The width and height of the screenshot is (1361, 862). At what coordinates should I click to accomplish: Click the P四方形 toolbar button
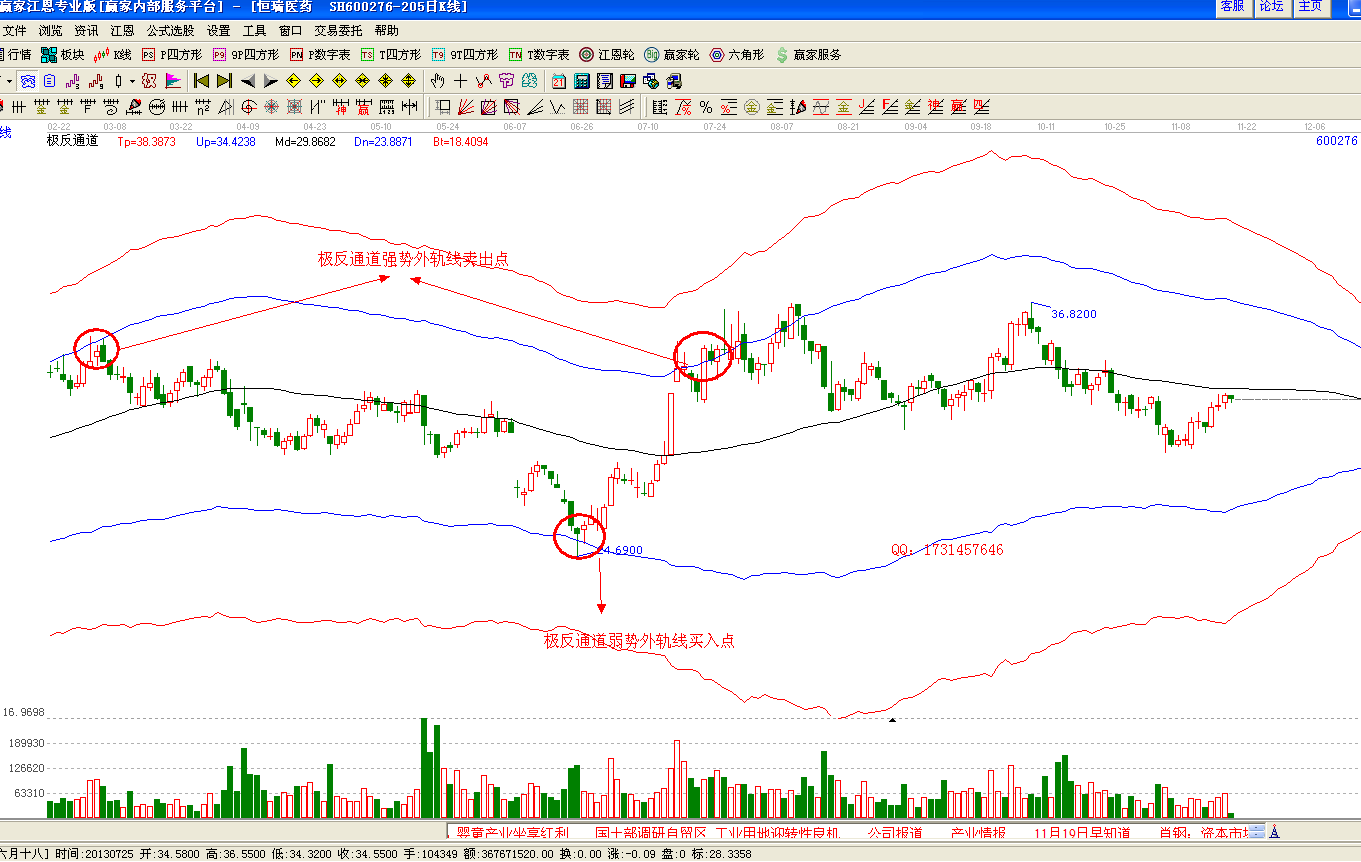[x=171, y=55]
